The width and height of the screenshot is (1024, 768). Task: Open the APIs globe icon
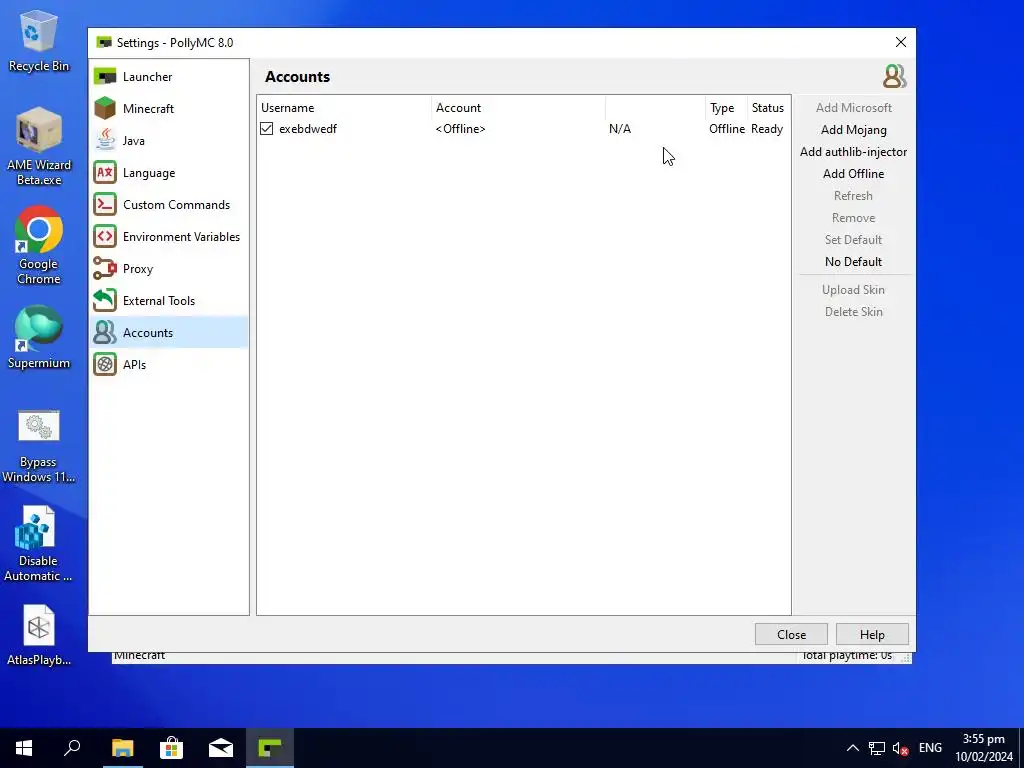pyautogui.click(x=104, y=364)
